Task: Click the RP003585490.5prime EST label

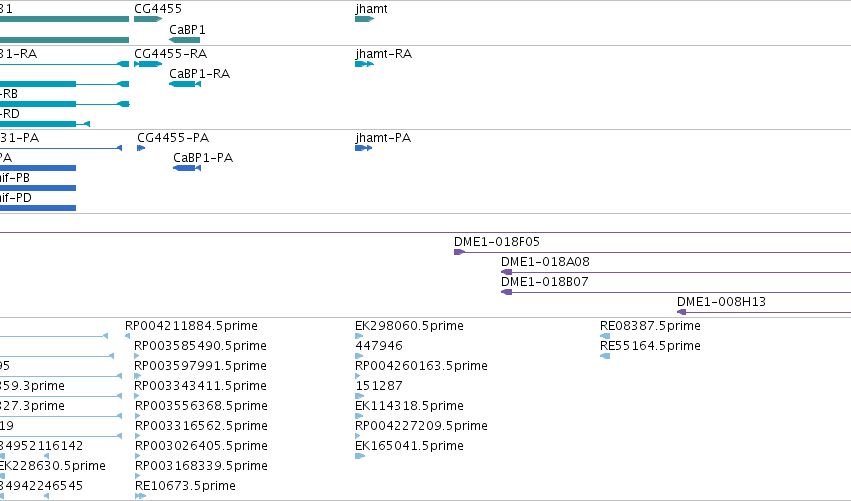Action: pos(200,346)
